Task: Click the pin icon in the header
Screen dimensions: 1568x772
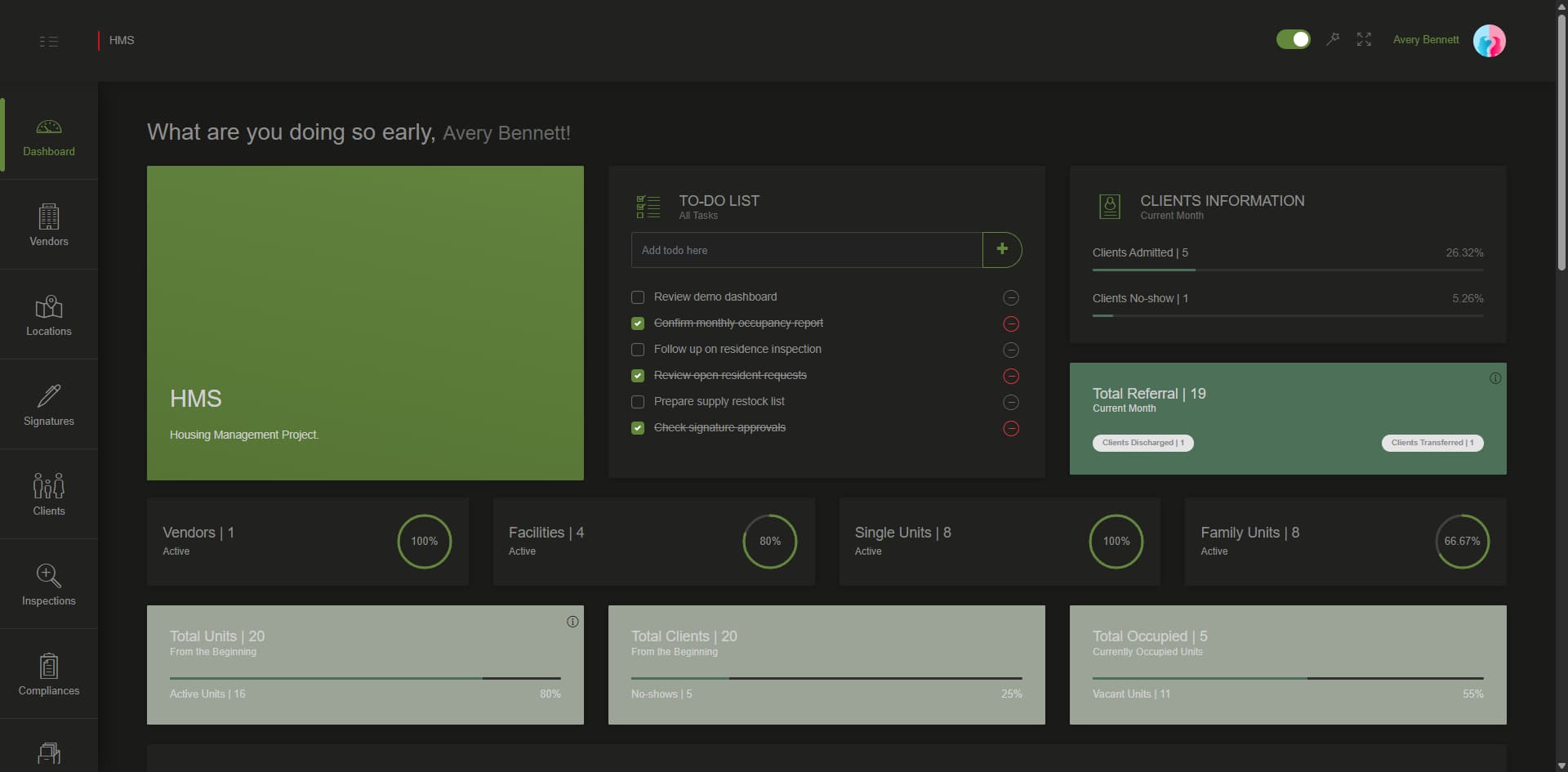Action: [1333, 39]
